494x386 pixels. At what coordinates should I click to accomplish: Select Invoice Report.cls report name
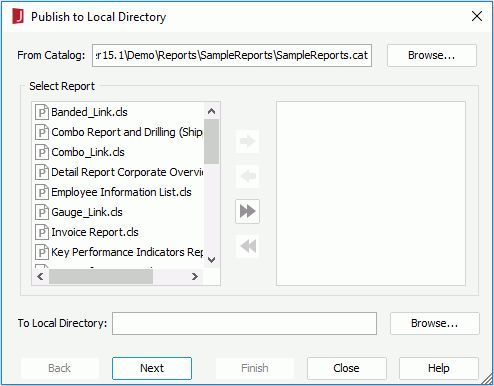pos(95,232)
